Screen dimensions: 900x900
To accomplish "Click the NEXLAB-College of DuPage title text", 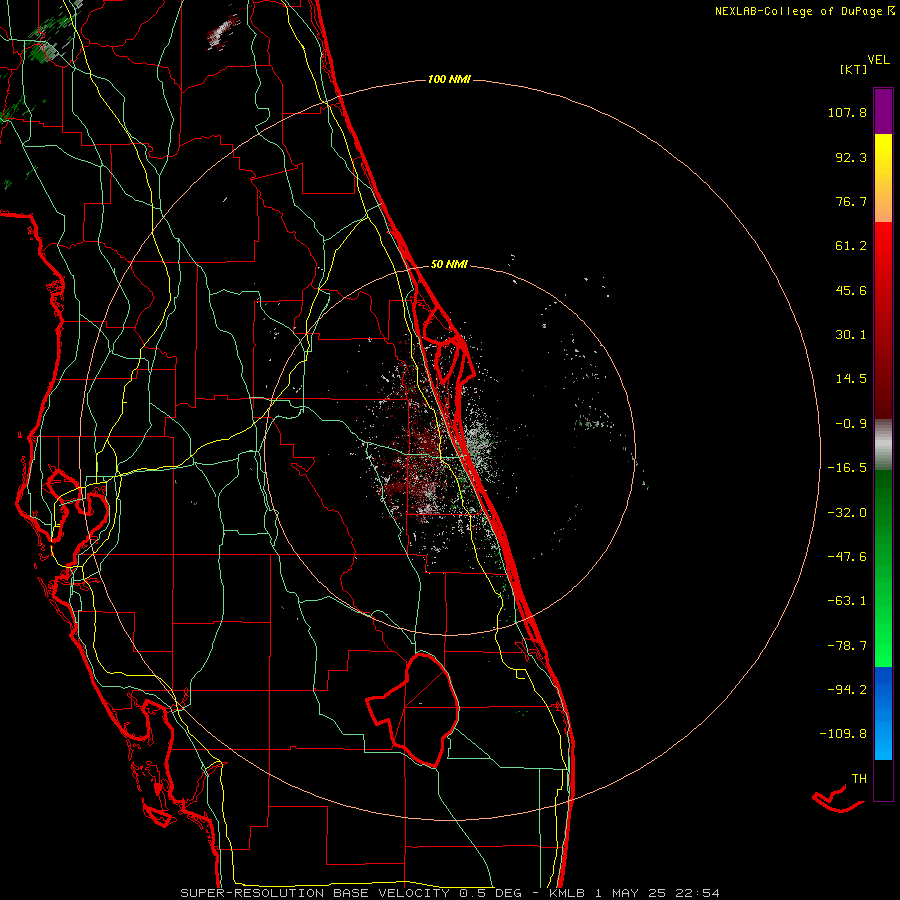I will tap(805, 11).
